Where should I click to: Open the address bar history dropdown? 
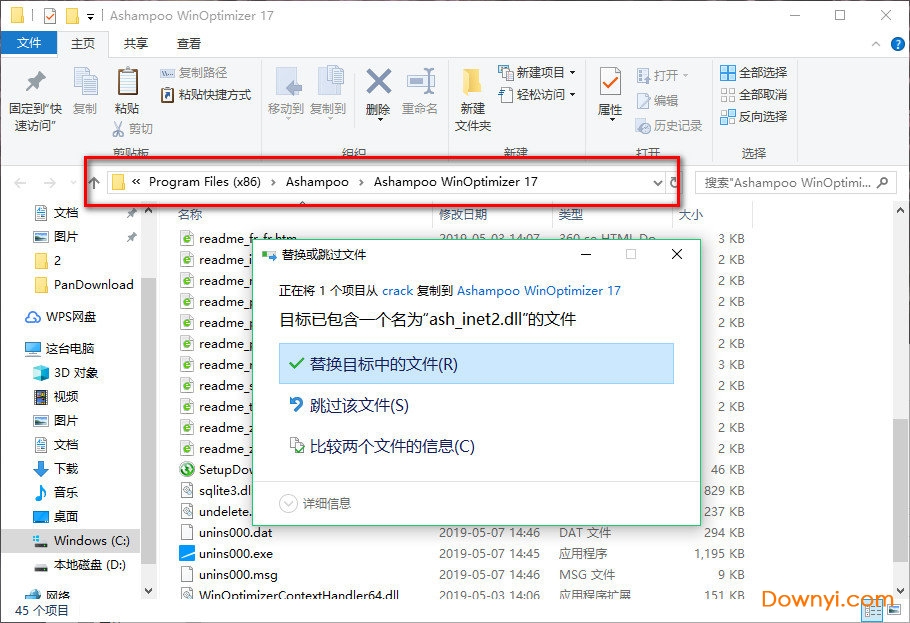(x=657, y=183)
